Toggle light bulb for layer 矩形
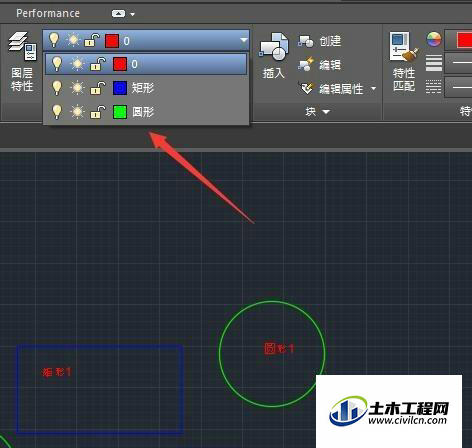The image size is (472, 448). pos(57,88)
